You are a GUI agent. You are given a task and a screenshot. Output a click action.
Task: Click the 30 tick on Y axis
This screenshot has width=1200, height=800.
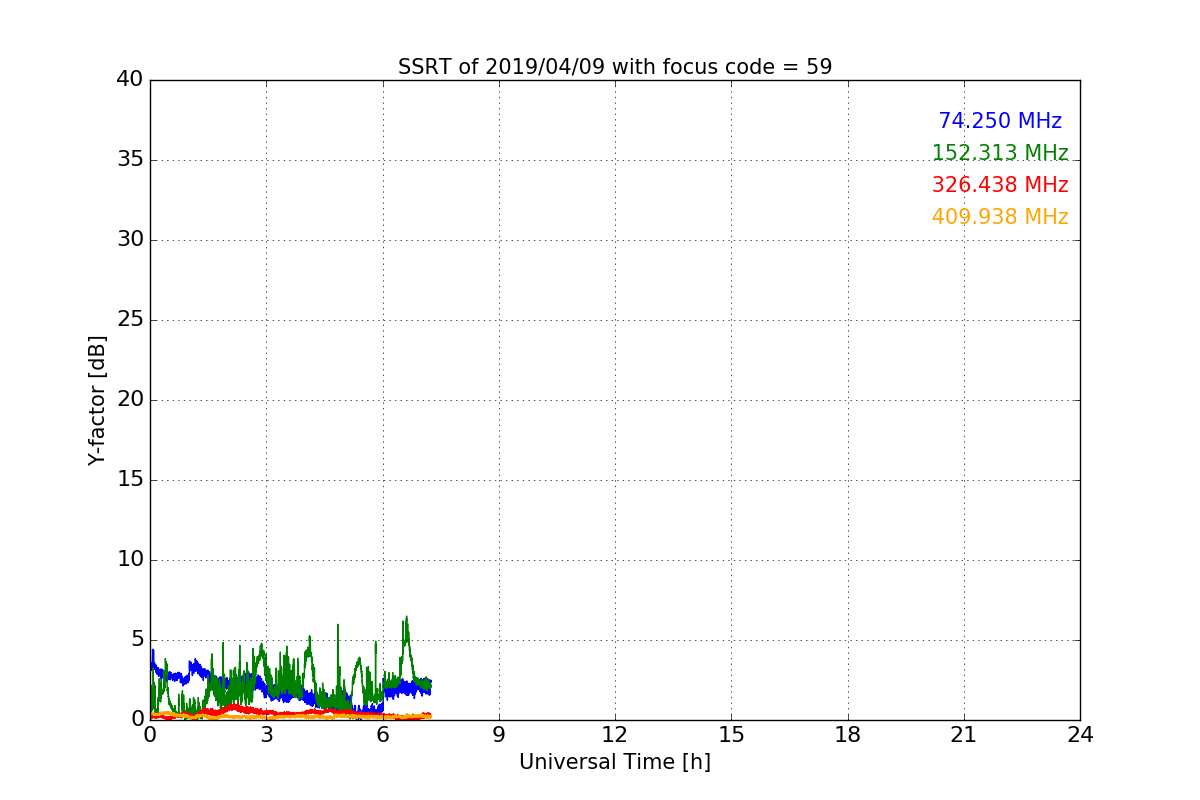pyautogui.click(x=130, y=240)
